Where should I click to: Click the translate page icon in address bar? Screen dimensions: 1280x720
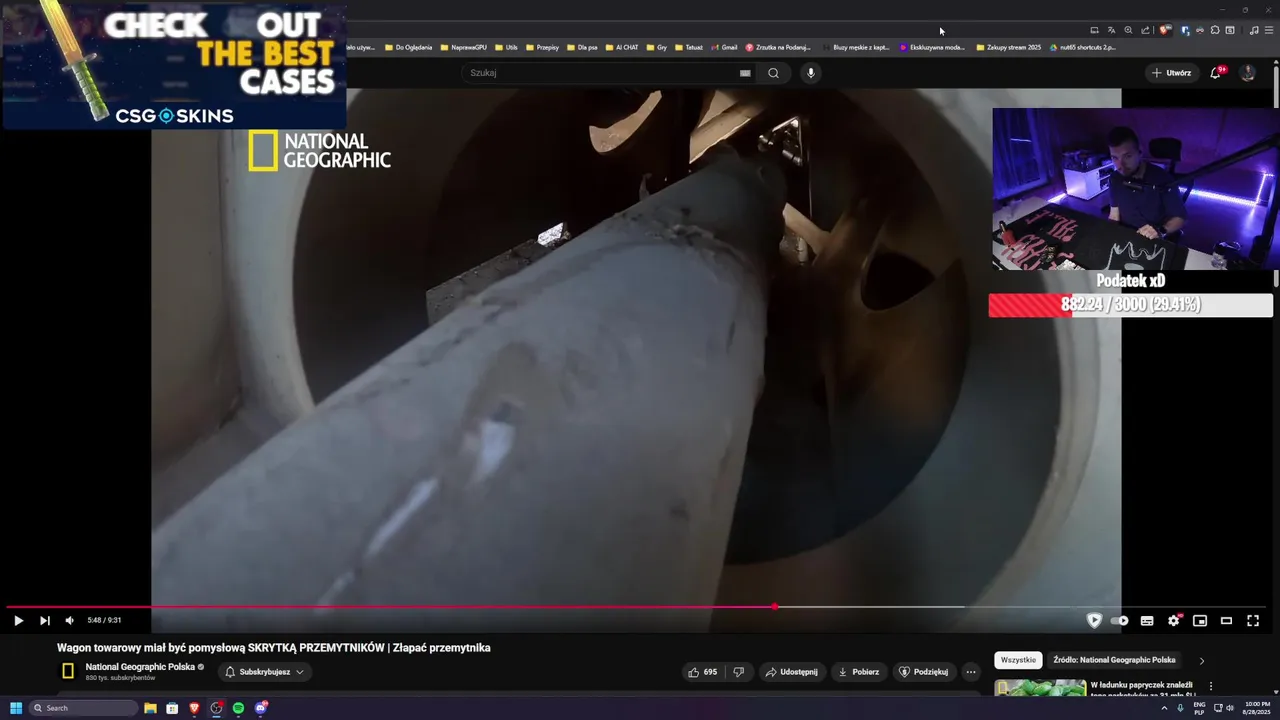coord(1111,30)
